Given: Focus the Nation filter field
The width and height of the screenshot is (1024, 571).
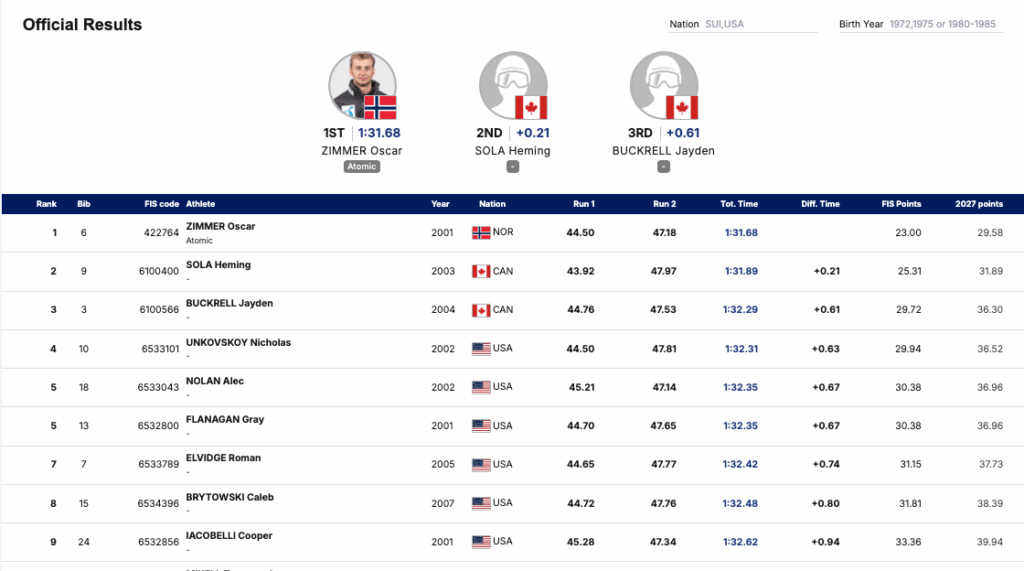Looking at the screenshot, I should point(760,24).
